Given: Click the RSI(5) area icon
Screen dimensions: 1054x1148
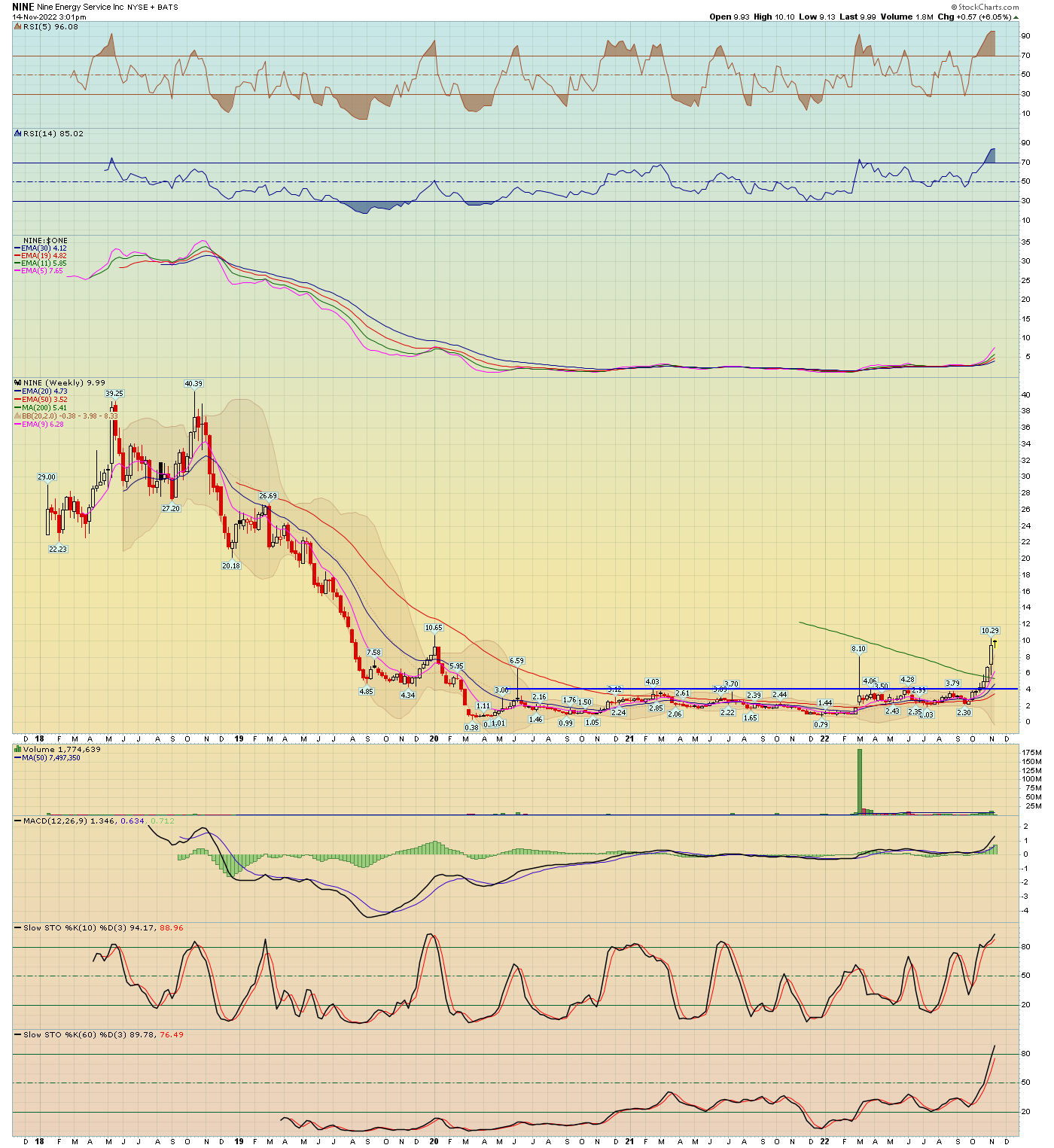Looking at the screenshot, I should [18, 26].
